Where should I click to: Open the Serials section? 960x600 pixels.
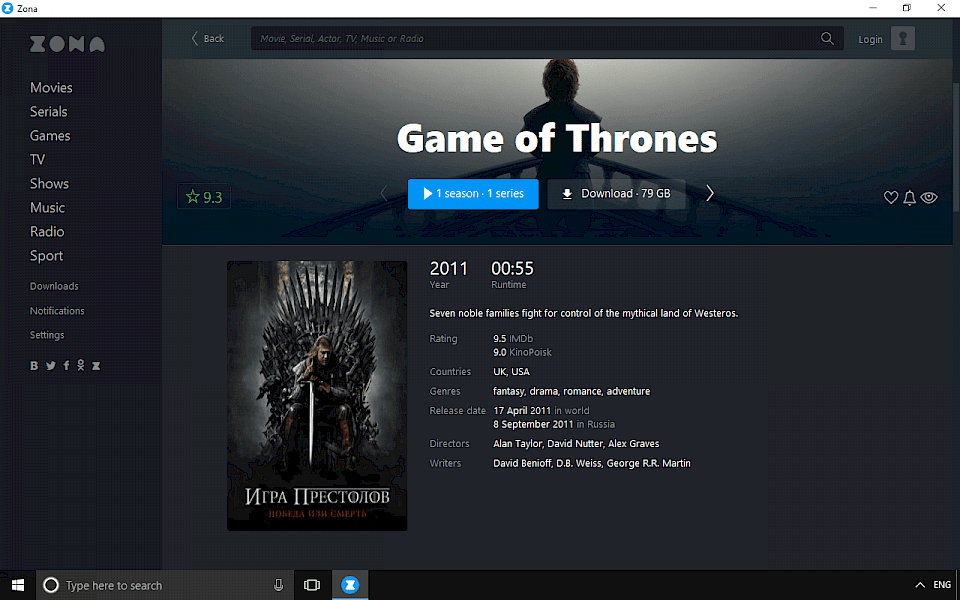pos(49,111)
